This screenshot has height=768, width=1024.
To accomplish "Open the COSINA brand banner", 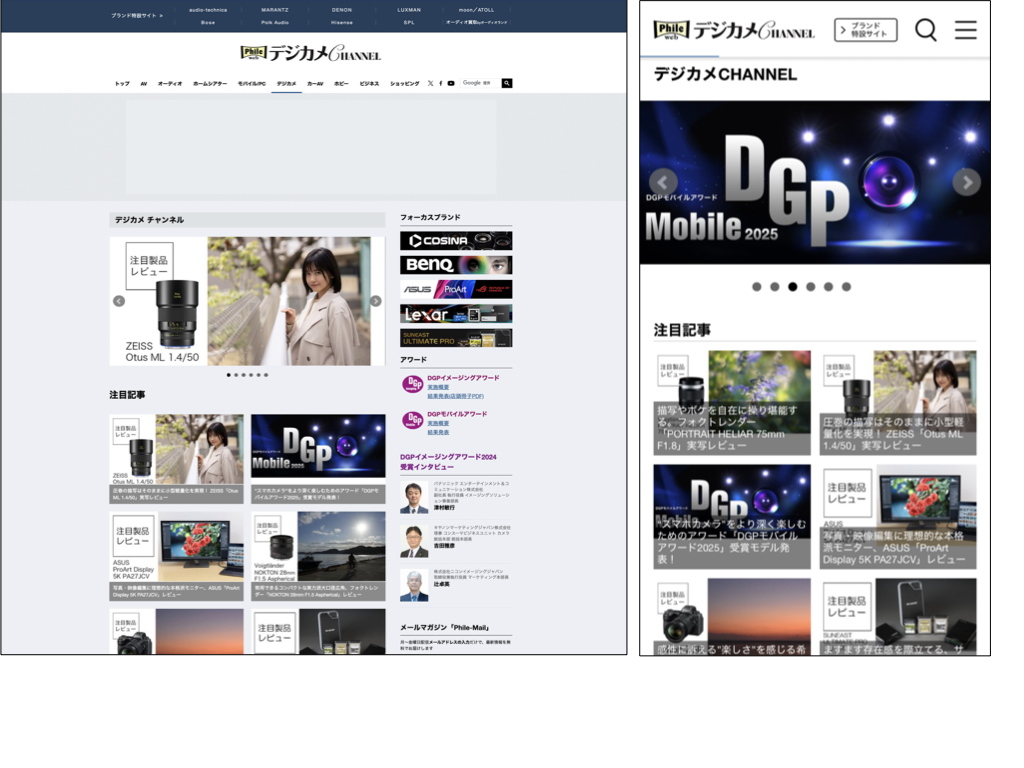I will point(456,240).
